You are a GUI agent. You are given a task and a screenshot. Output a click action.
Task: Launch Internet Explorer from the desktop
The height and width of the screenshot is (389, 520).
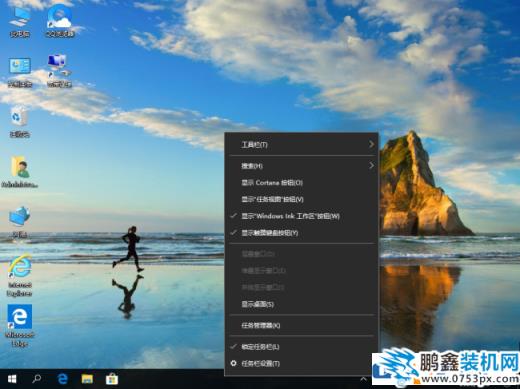coord(20,276)
